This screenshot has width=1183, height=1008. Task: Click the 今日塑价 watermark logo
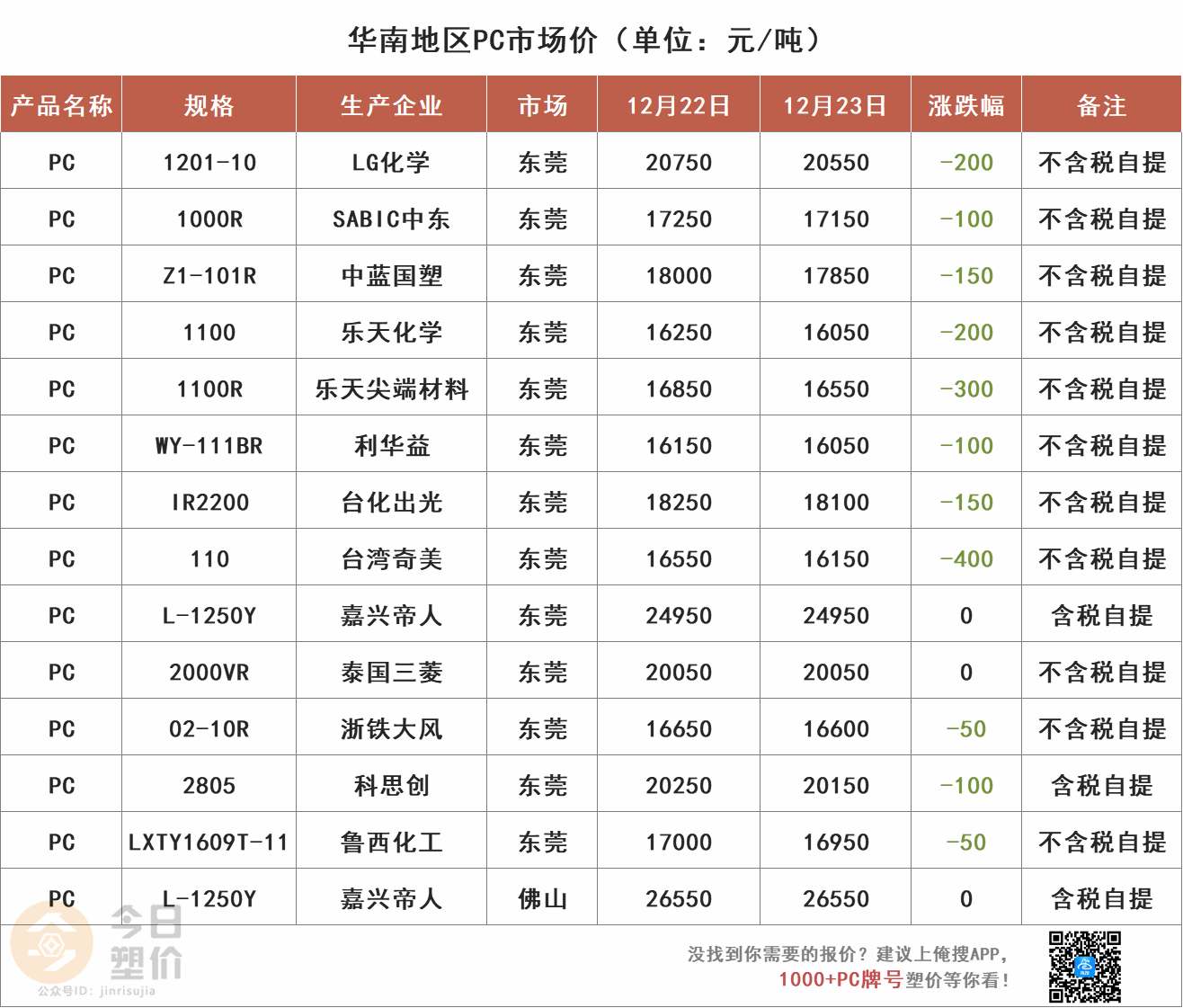[97, 942]
